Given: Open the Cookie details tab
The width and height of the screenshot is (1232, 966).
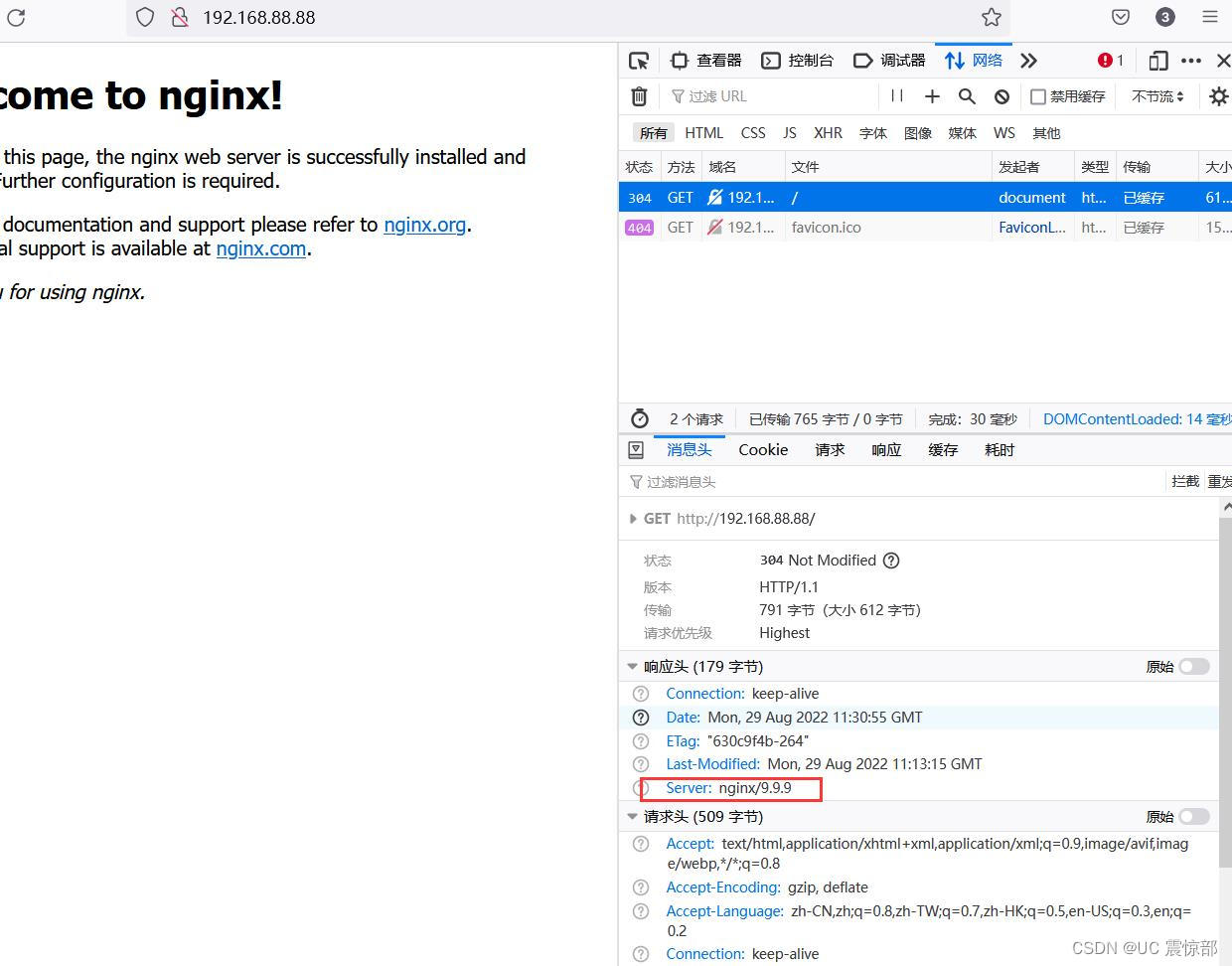Looking at the screenshot, I should click(x=763, y=450).
